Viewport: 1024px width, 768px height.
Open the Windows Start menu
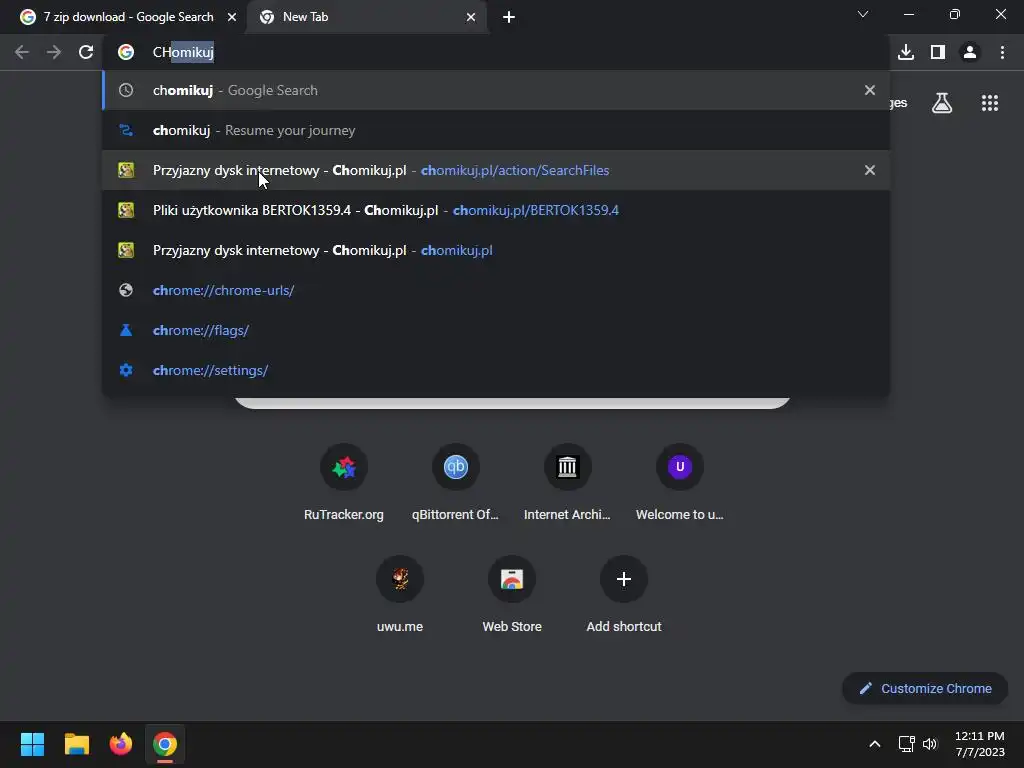(32, 744)
